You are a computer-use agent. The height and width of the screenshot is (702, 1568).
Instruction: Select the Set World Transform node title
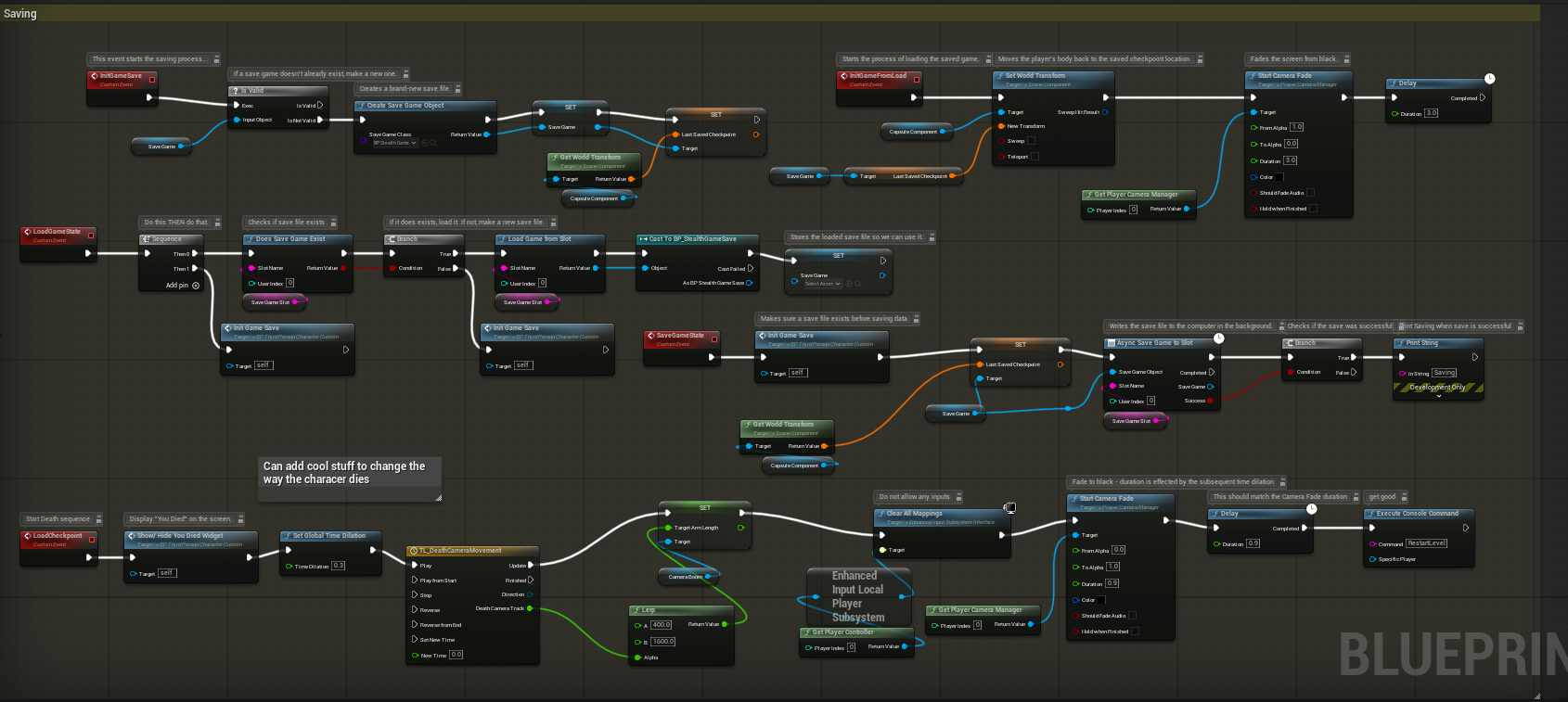(1035, 76)
